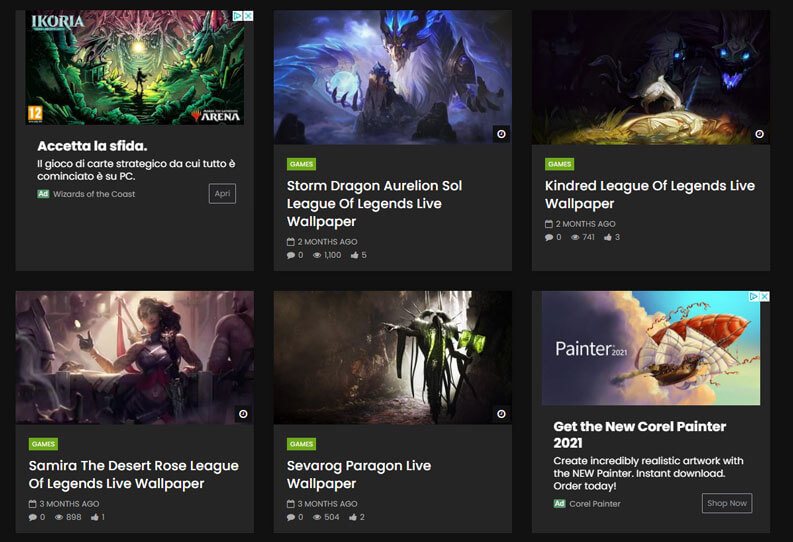Open the Samira Desert Rose wallpaper thumbnail
The height and width of the screenshot is (542, 793).
coord(135,357)
